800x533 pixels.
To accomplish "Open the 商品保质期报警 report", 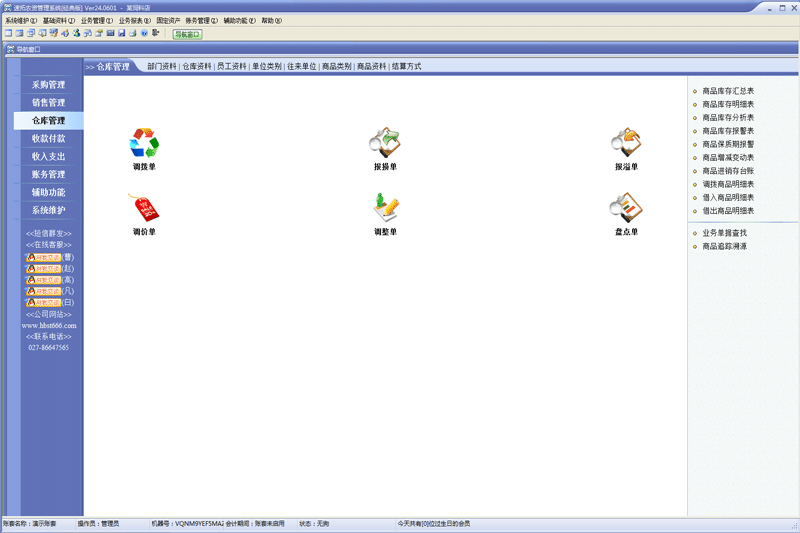I will click(728, 144).
